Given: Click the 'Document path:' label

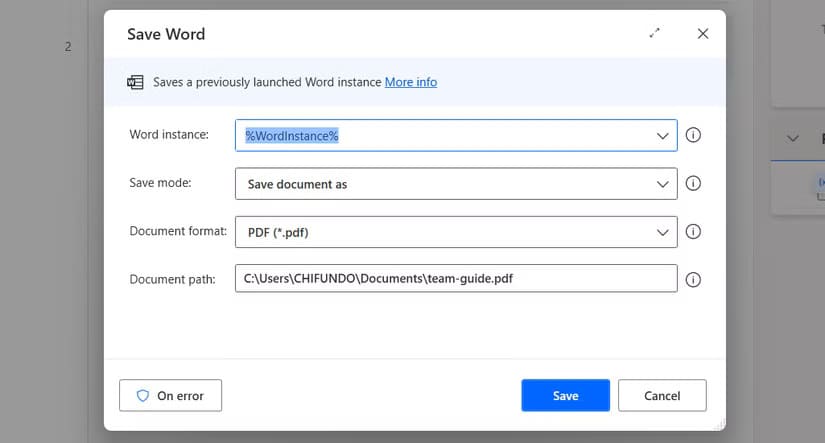Looking at the screenshot, I should coord(173,279).
